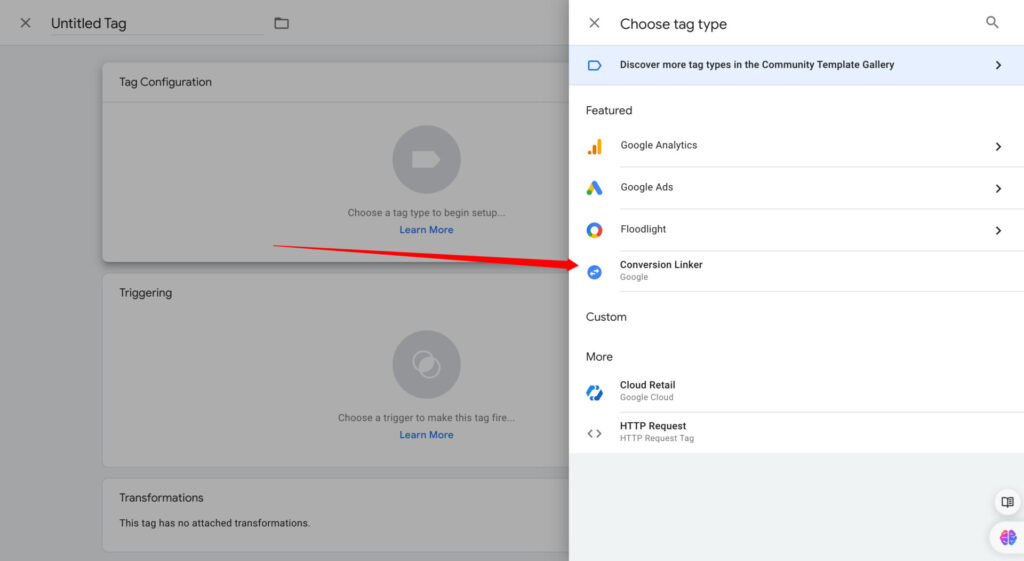Click Learn More under Tag Configuration
This screenshot has height=561, width=1024.
(426, 230)
